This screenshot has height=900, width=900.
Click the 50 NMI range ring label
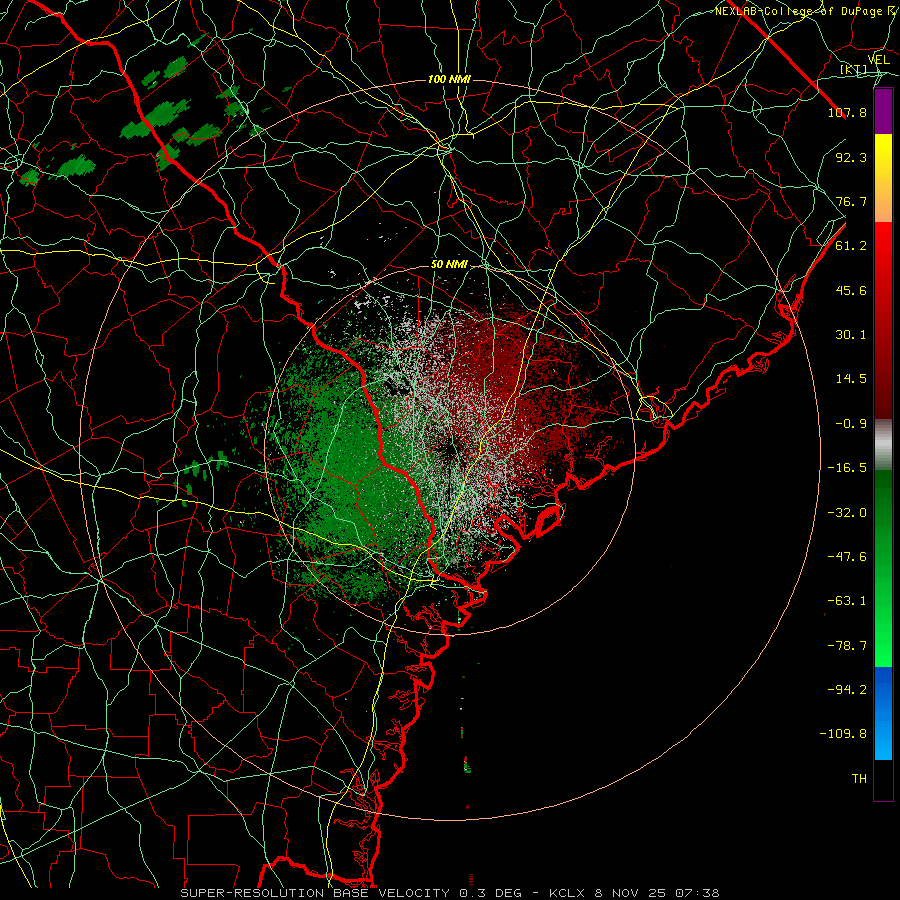pyautogui.click(x=449, y=265)
